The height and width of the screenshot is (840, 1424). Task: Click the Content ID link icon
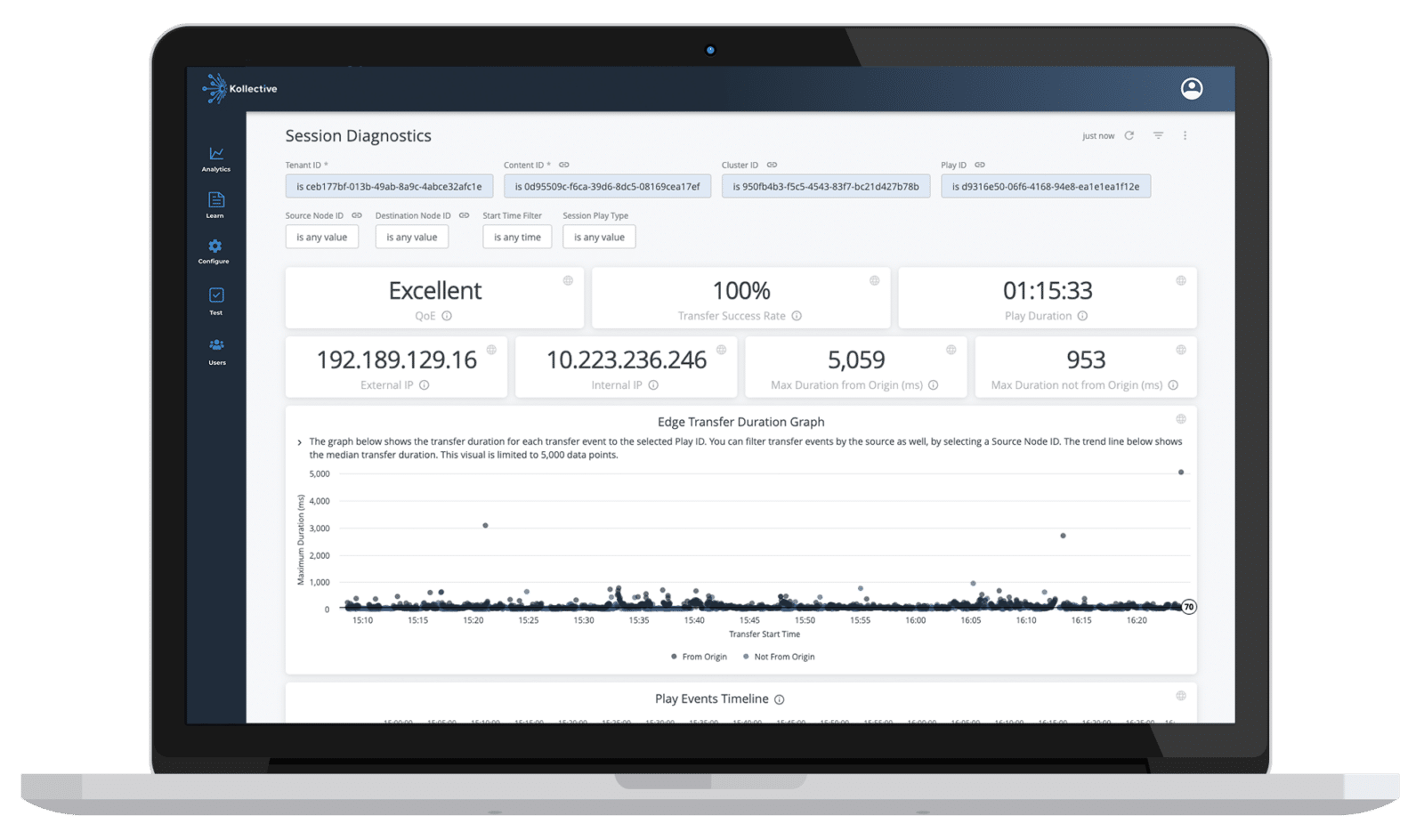(x=563, y=165)
